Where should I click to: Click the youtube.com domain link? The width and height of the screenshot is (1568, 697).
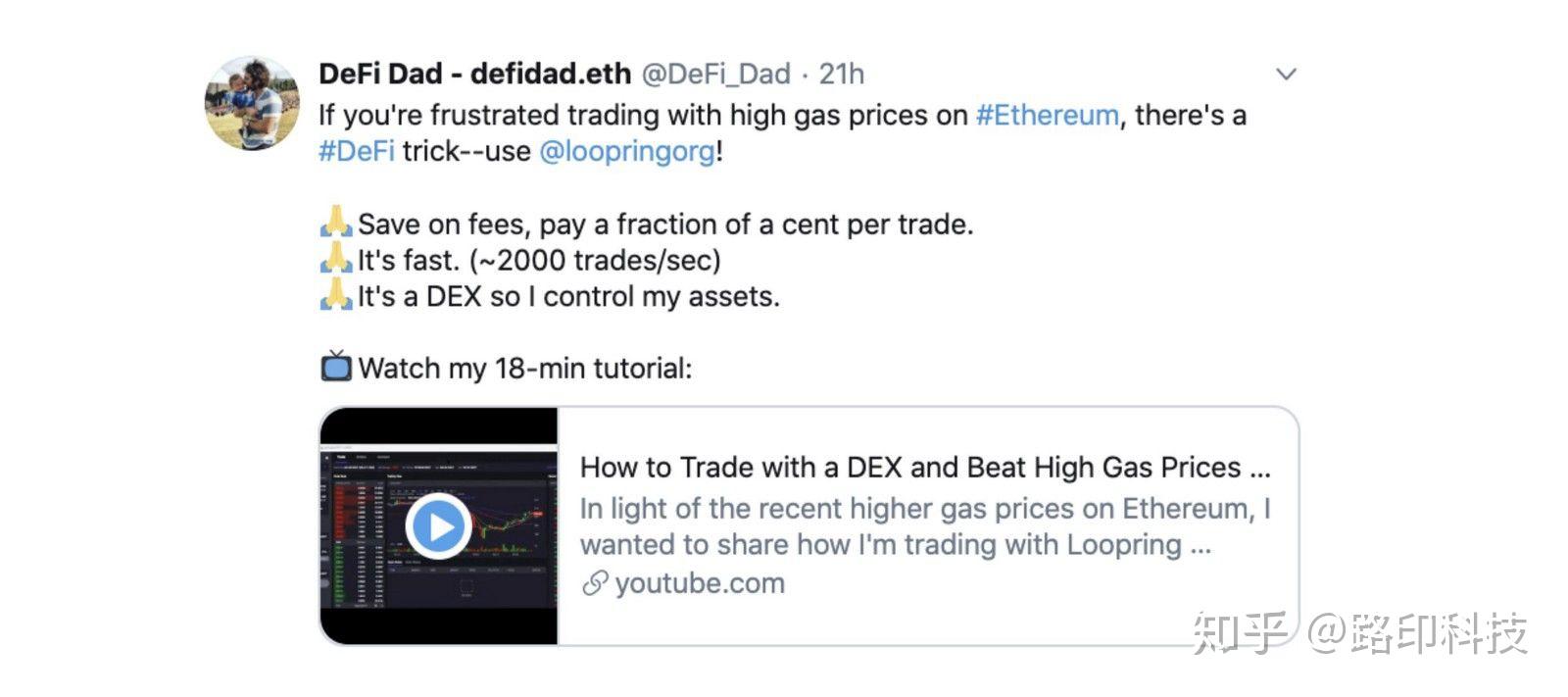tap(700, 583)
